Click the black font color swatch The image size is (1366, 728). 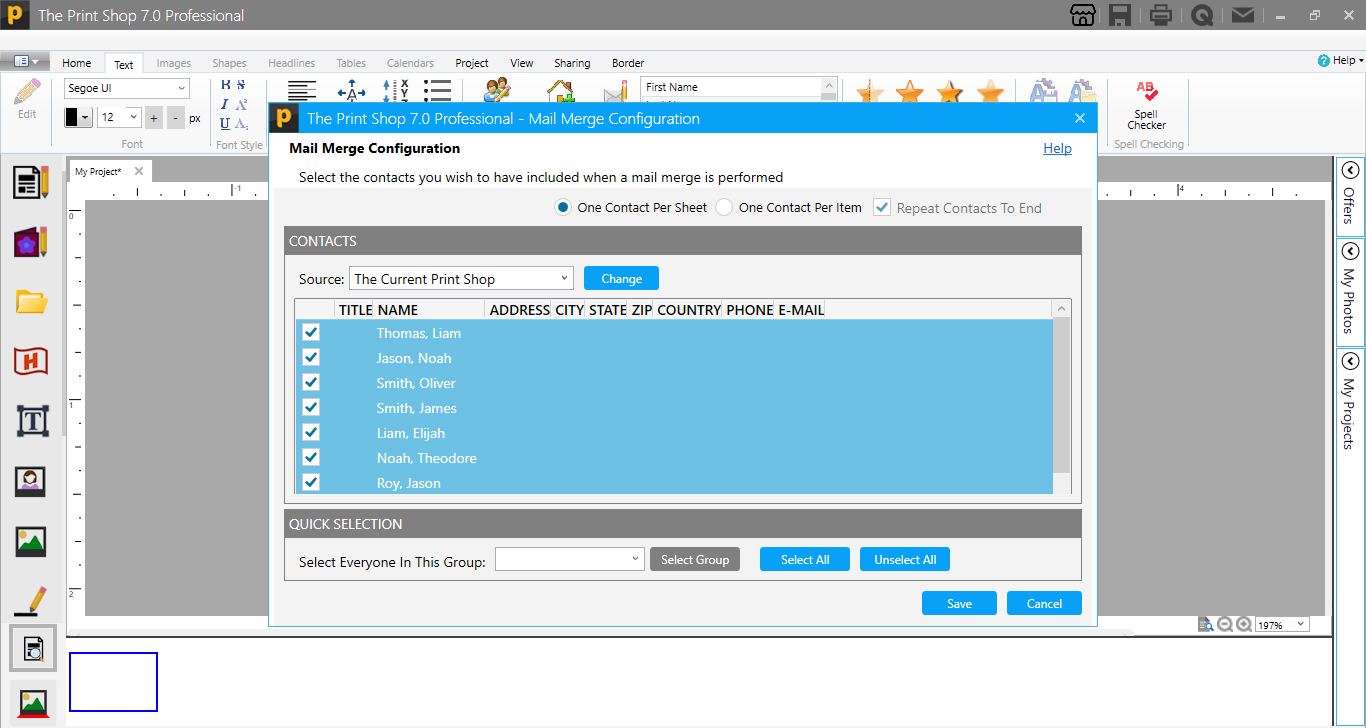point(72,118)
